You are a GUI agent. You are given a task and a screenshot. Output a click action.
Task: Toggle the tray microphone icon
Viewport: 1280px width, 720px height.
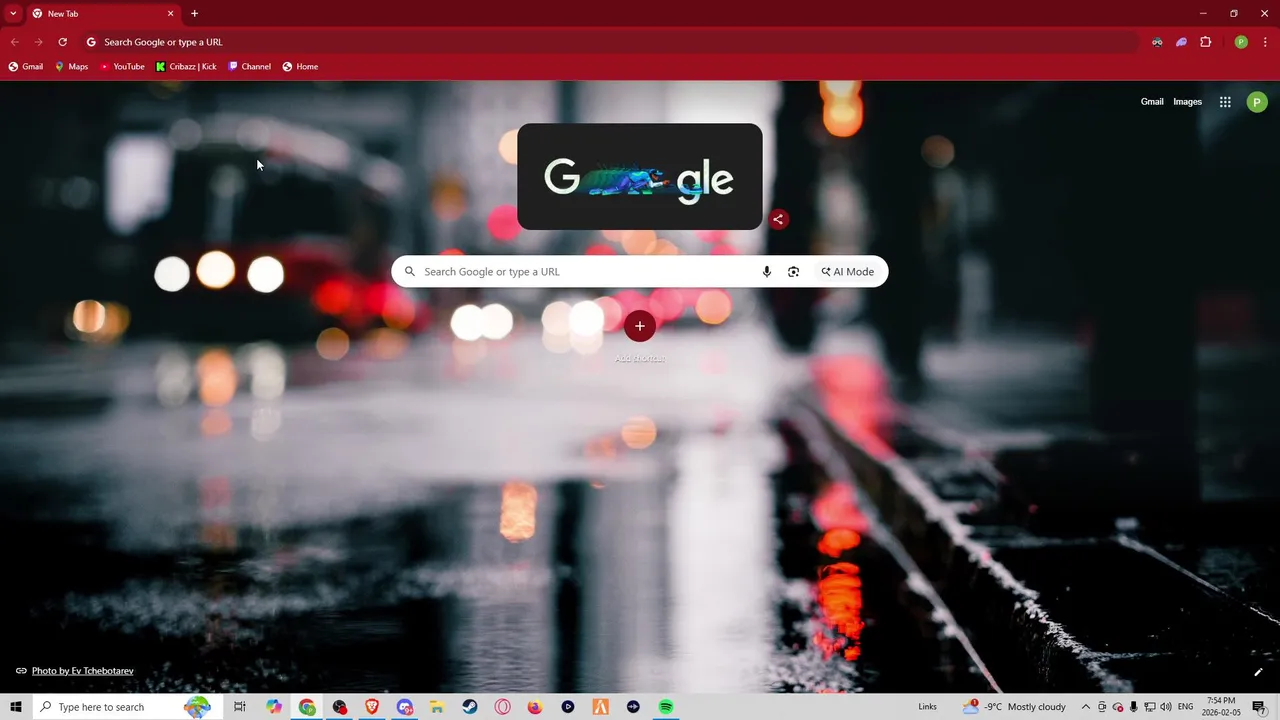pyautogui.click(x=1134, y=707)
